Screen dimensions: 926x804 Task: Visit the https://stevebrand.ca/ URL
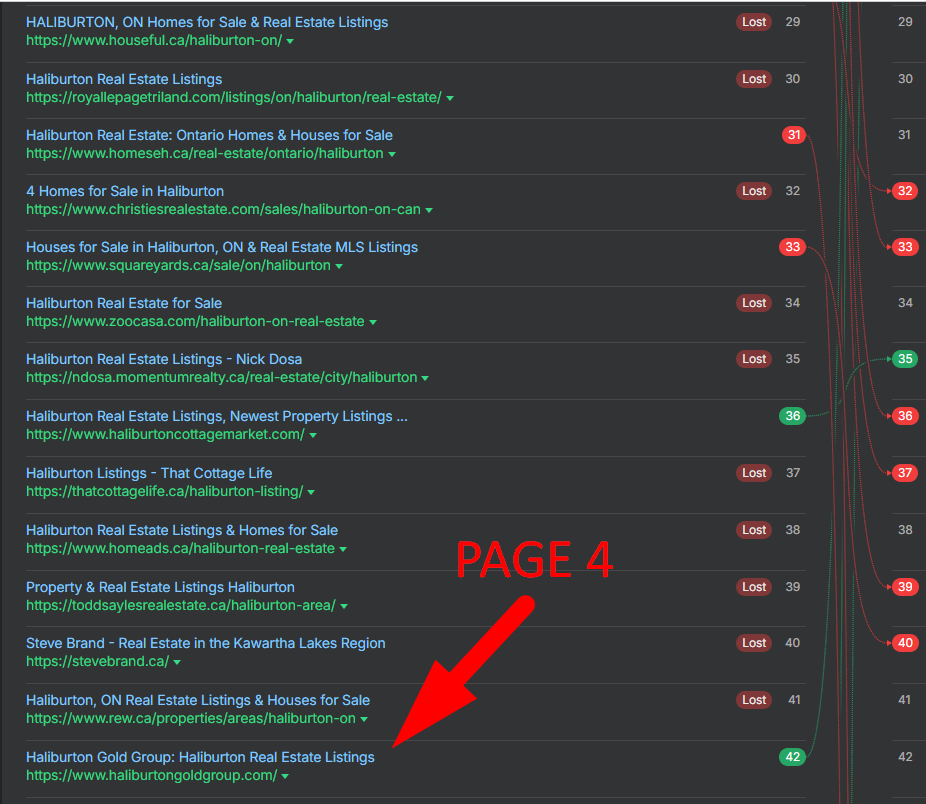click(x=97, y=662)
